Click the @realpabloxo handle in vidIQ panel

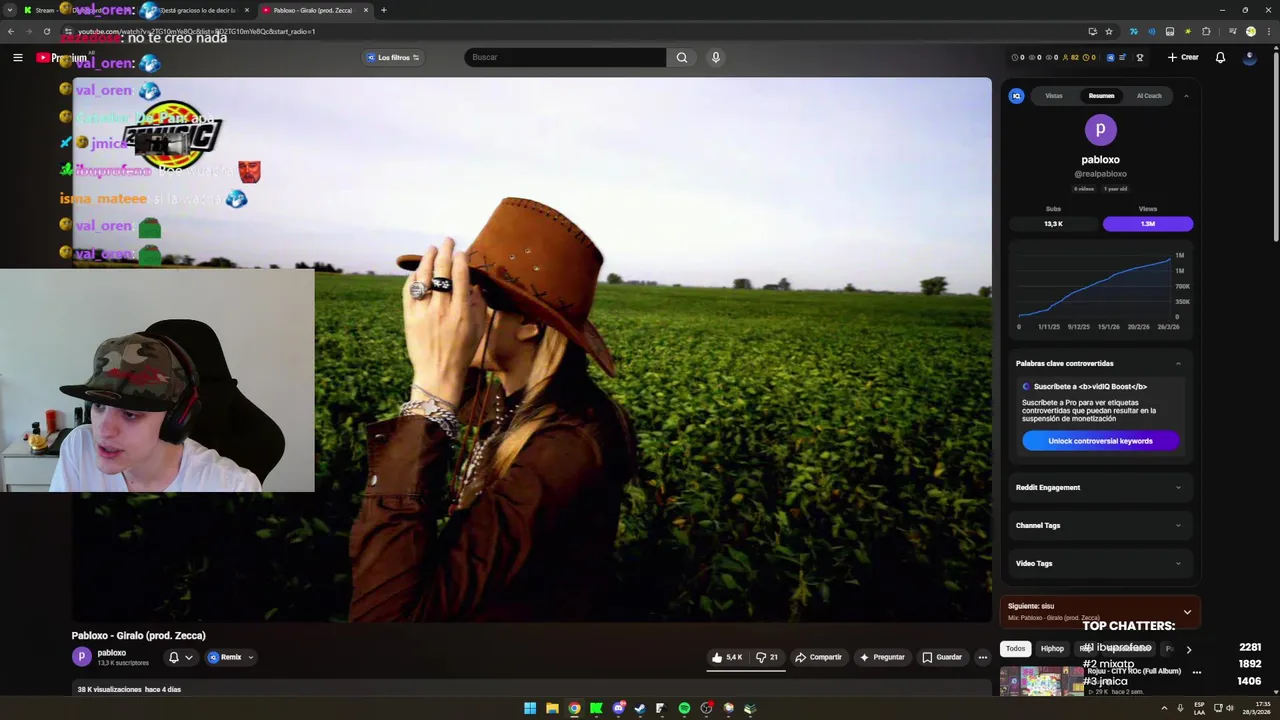[1100, 174]
